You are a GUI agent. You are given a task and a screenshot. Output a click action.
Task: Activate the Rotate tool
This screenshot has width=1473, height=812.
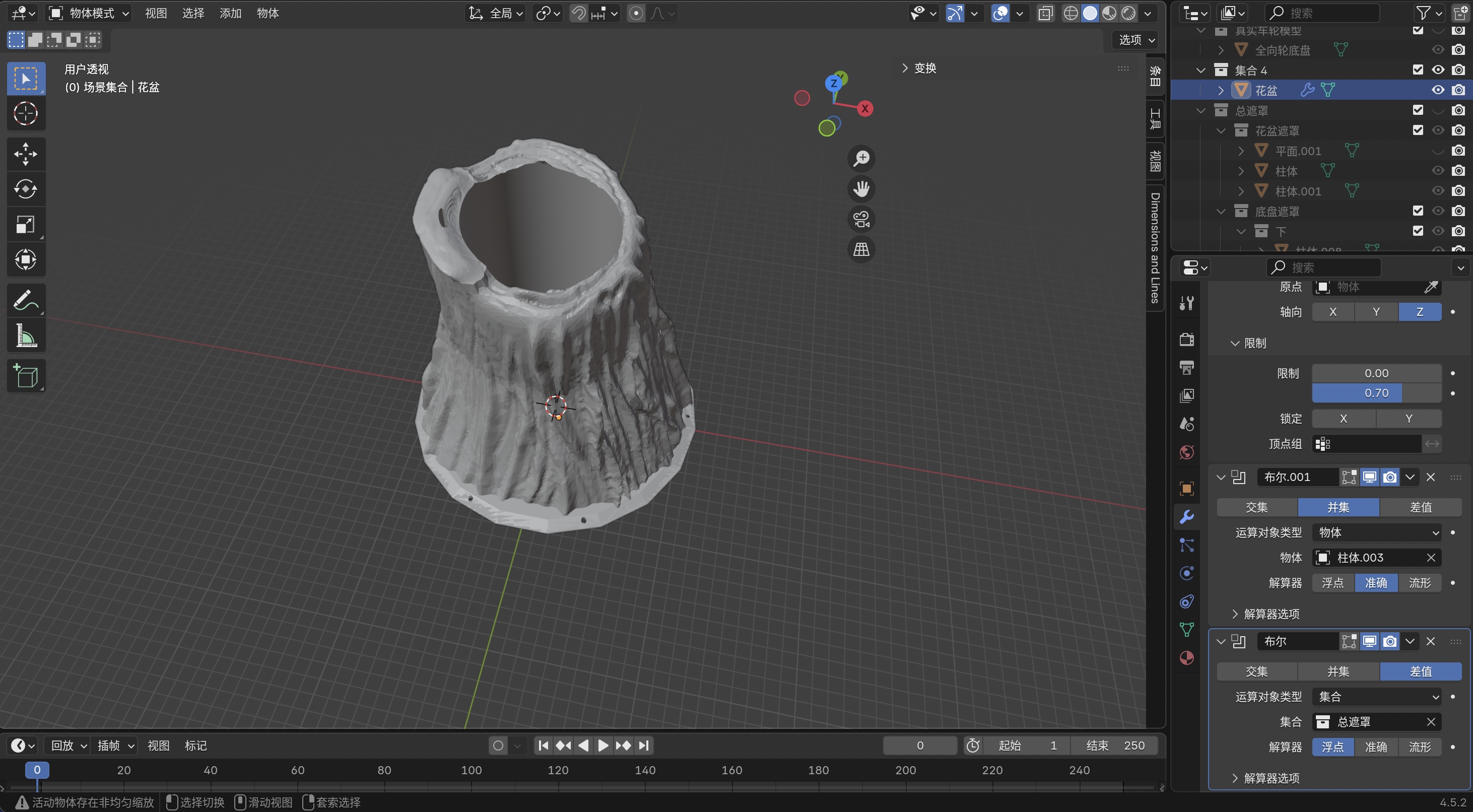pyautogui.click(x=26, y=189)
